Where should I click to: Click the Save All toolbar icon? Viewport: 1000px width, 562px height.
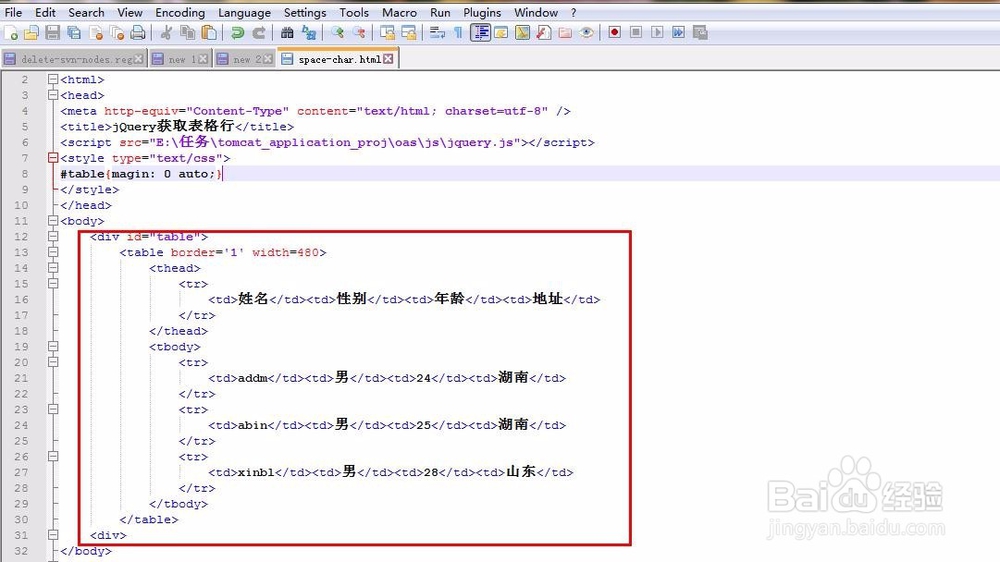(x=74, y=33)
